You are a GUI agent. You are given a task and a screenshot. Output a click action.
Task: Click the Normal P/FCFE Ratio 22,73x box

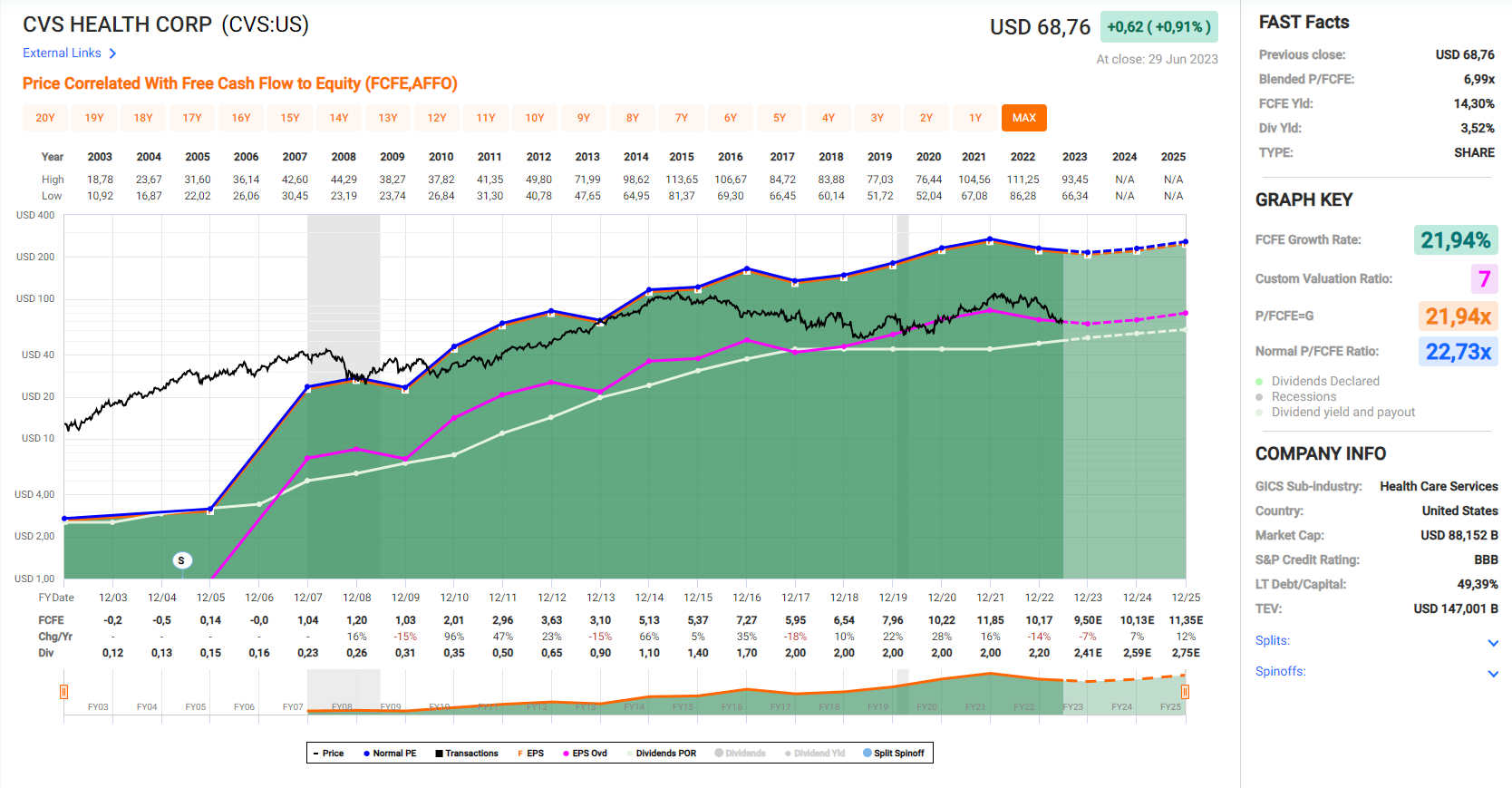[1458, 352]
